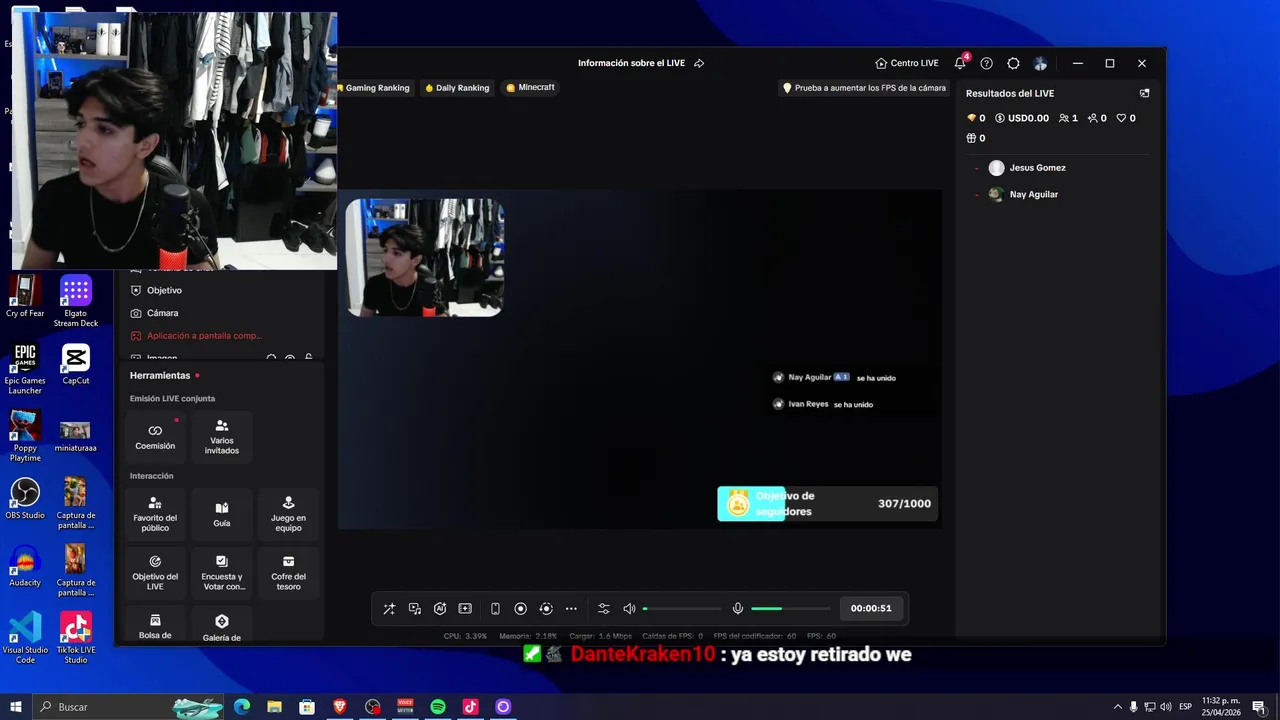Viewport: 1280px width, 720px height.
Task: Open the Minecraft tag tab
Action: [530, 88]
